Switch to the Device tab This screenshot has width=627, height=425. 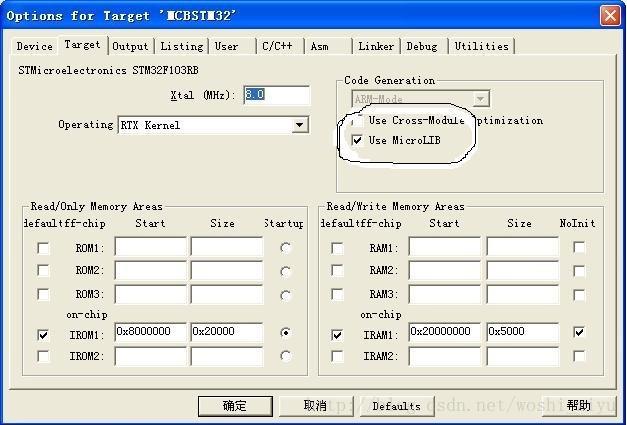tap(34, 46)
